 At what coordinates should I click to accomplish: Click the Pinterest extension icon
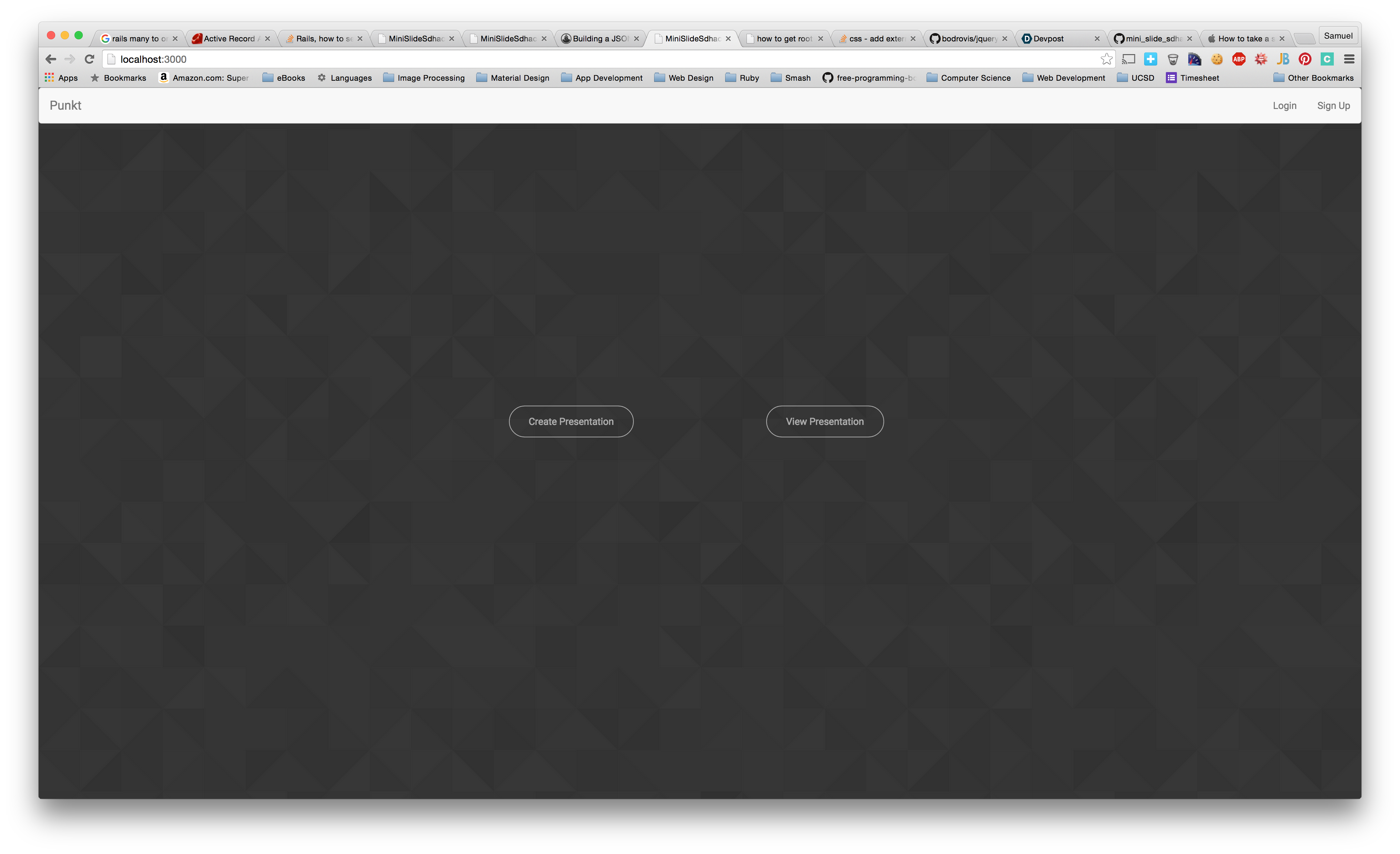pos(1305,59)
